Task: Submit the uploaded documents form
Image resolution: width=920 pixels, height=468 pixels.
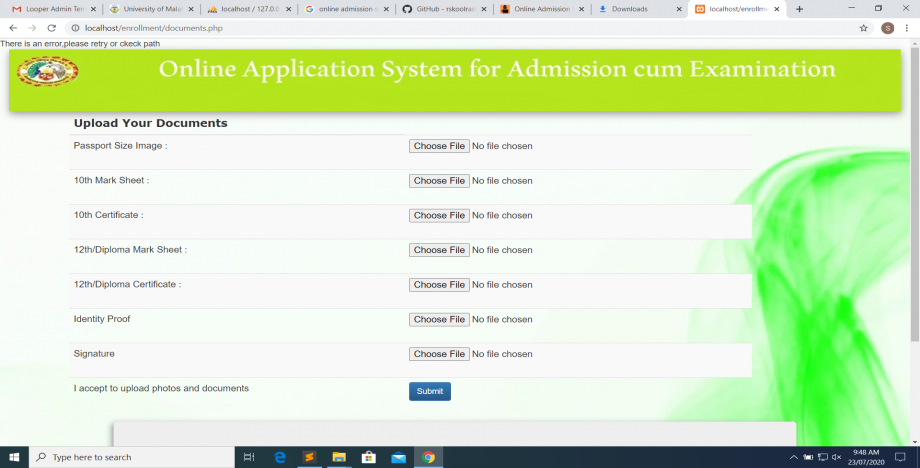Action: (x=429, y=392)
